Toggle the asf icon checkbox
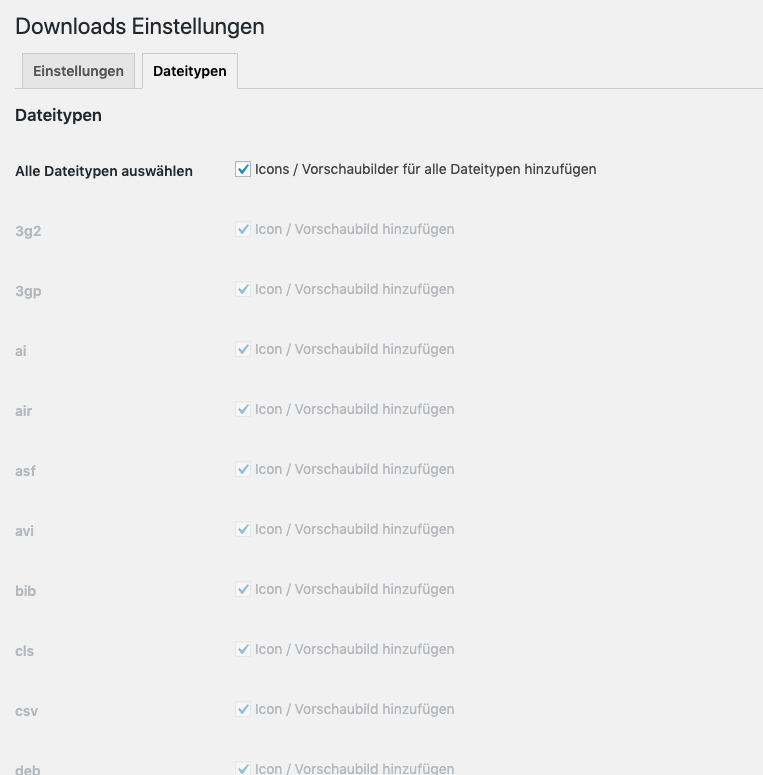 [x=243, y=470]
